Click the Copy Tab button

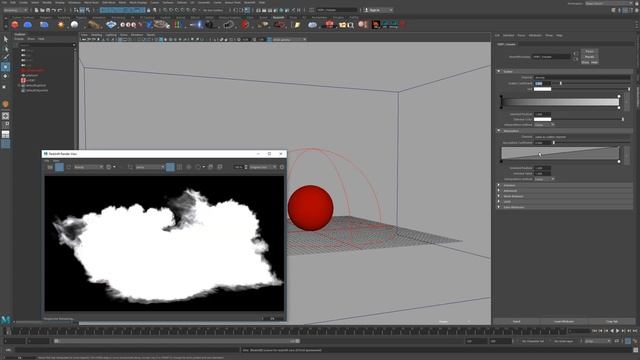click(612, 322)
